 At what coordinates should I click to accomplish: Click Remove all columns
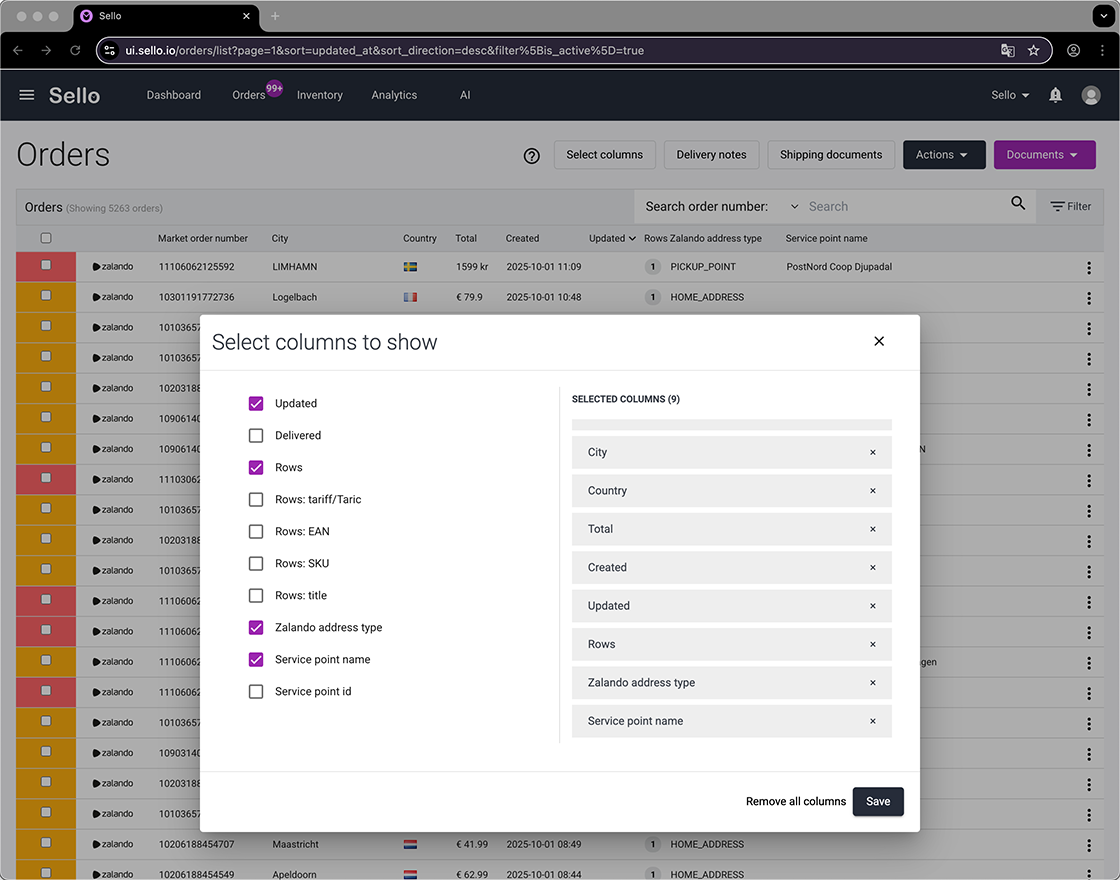795,801
